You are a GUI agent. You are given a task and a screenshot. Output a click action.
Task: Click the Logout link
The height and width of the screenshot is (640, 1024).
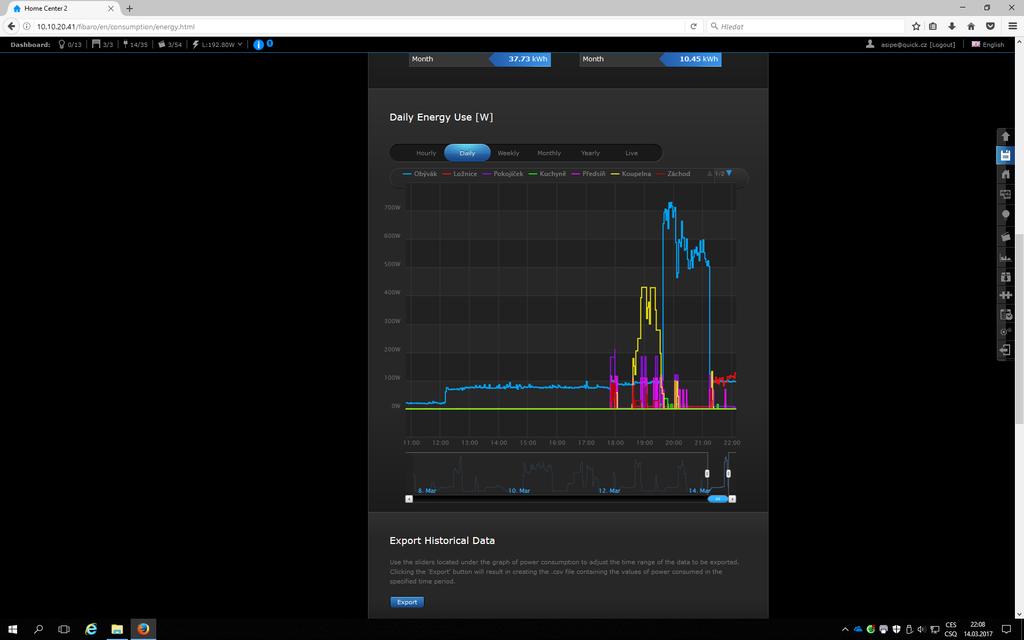942,44
